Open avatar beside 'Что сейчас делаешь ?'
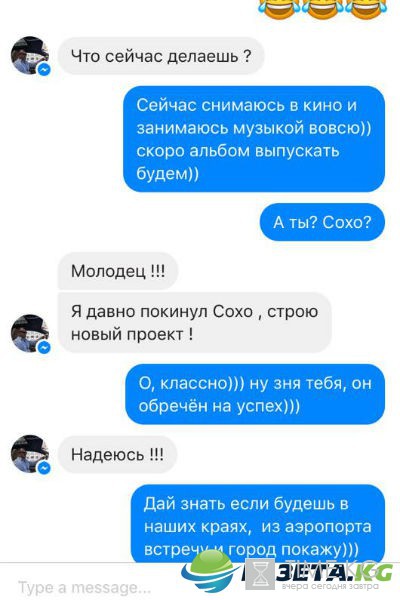Viewport: 400px width, 600px height. tap(30, 55)
